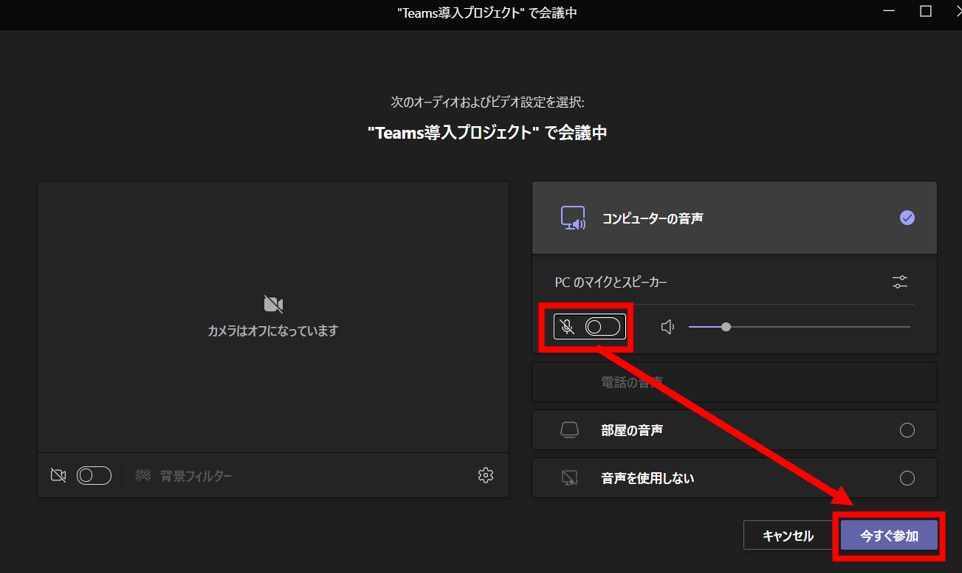Select Computer audio (コンピューターの音声) checkmark
Viewport: 962px width, 573px height.
(x=907, y=218)
